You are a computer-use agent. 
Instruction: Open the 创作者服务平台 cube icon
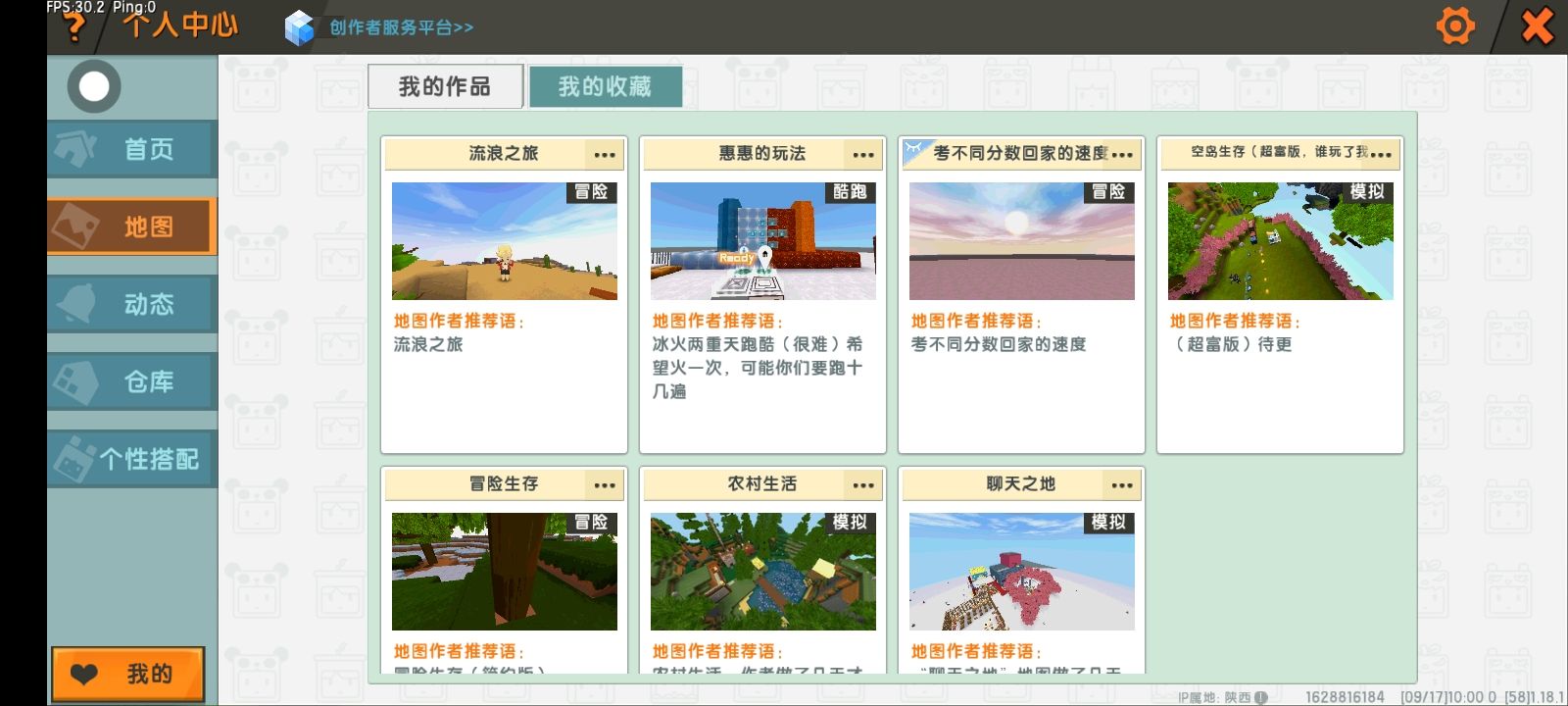(299, 27)
